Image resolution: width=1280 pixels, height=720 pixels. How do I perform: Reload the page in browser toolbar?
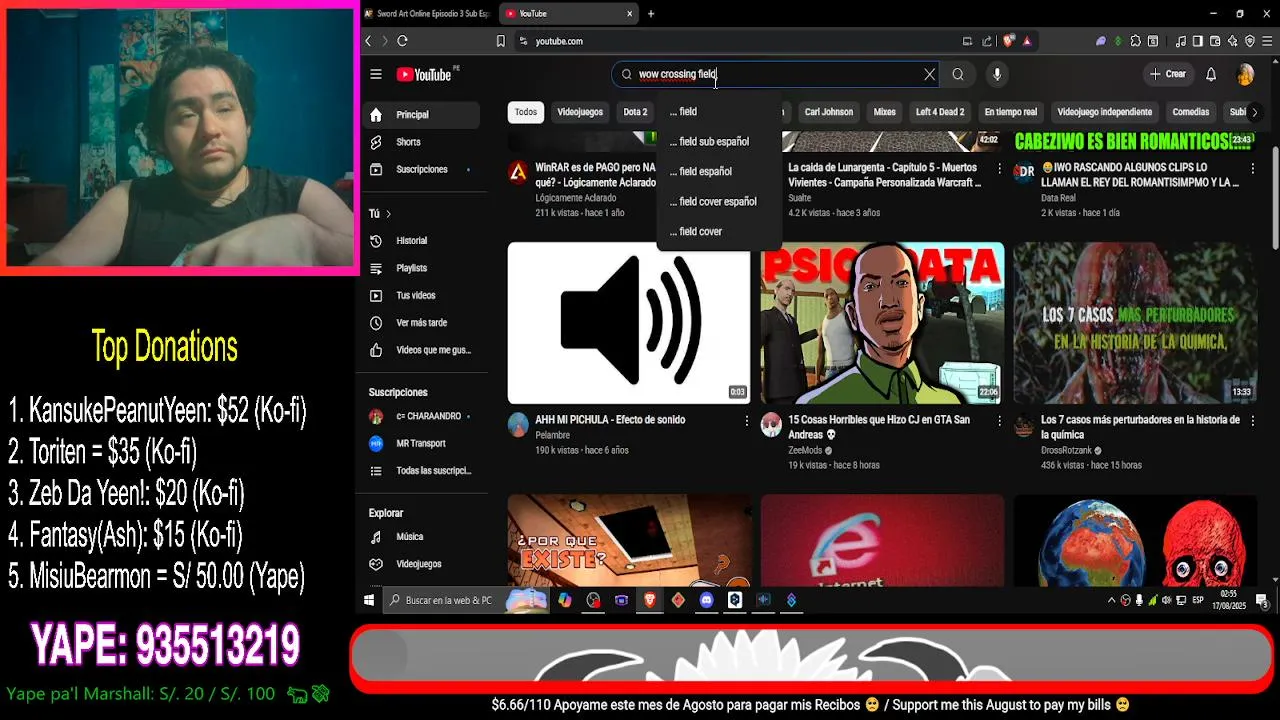coord(402,41)
